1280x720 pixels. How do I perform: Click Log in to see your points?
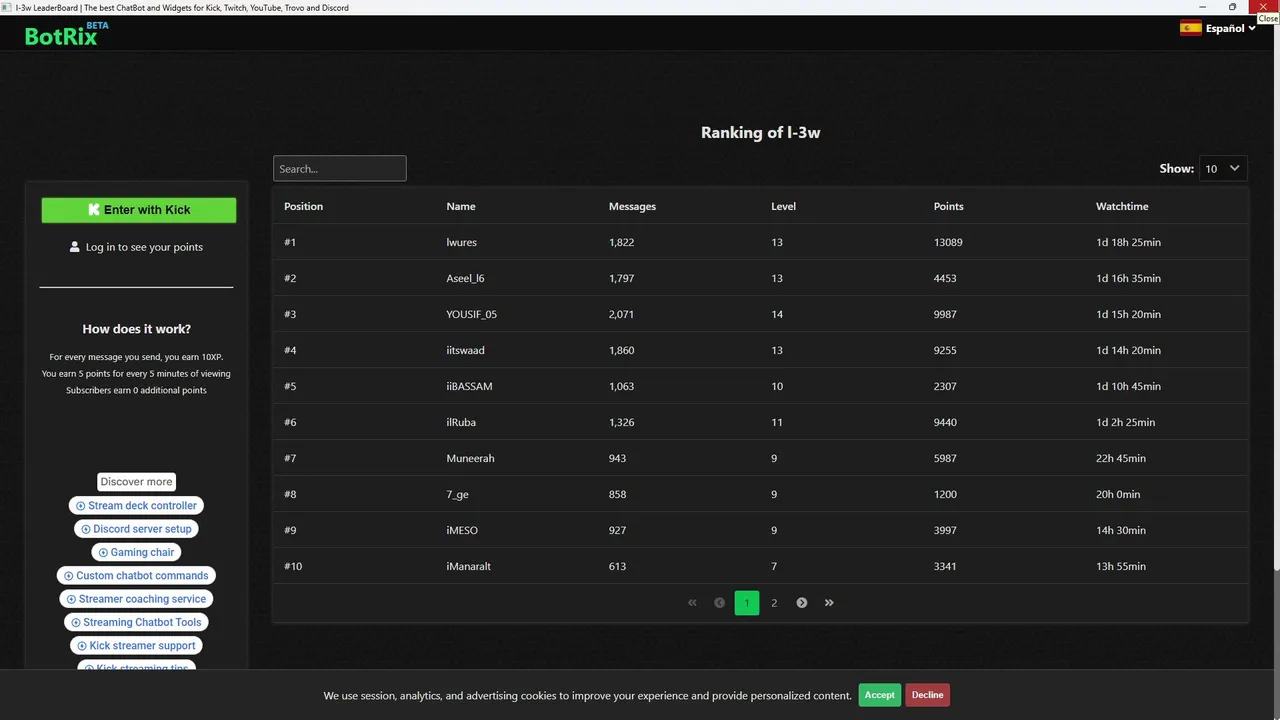point(144,247)
